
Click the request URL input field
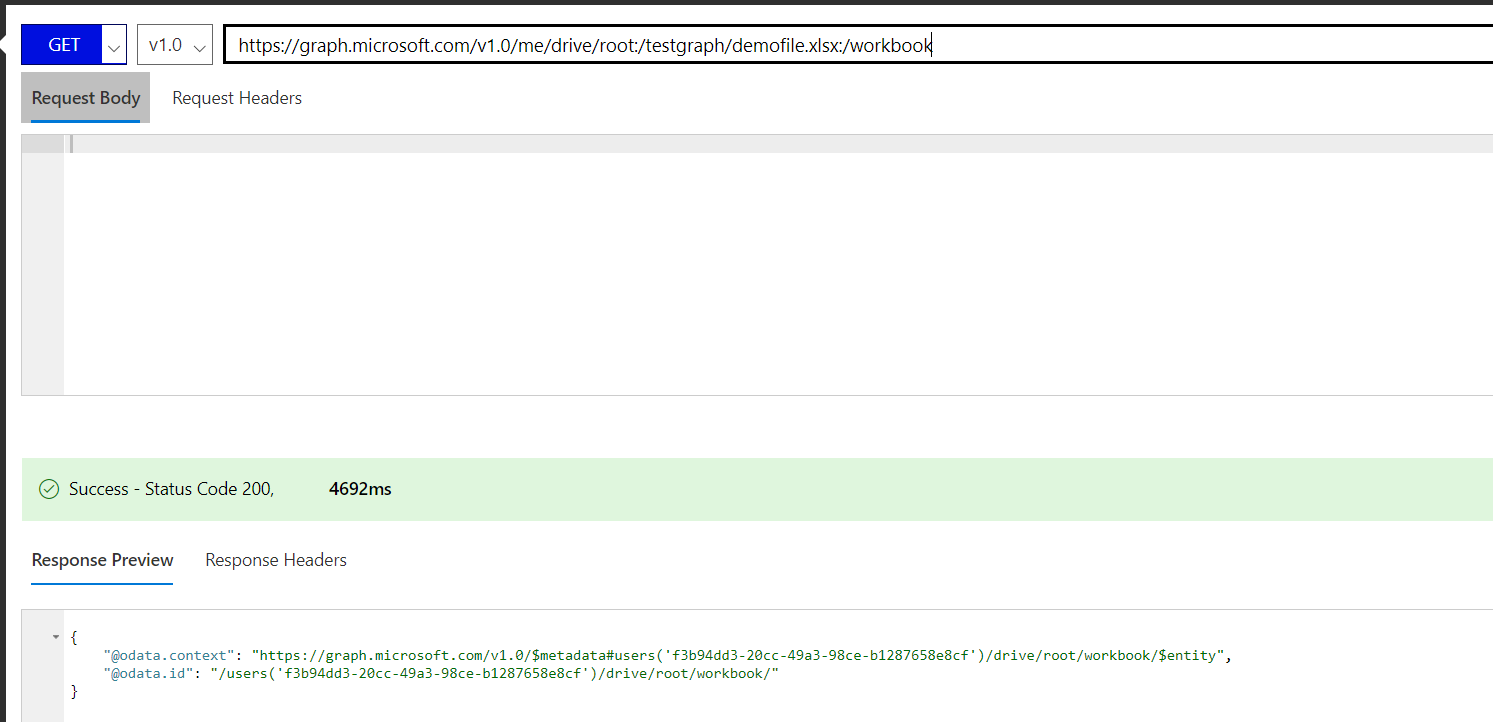[858, 45]
